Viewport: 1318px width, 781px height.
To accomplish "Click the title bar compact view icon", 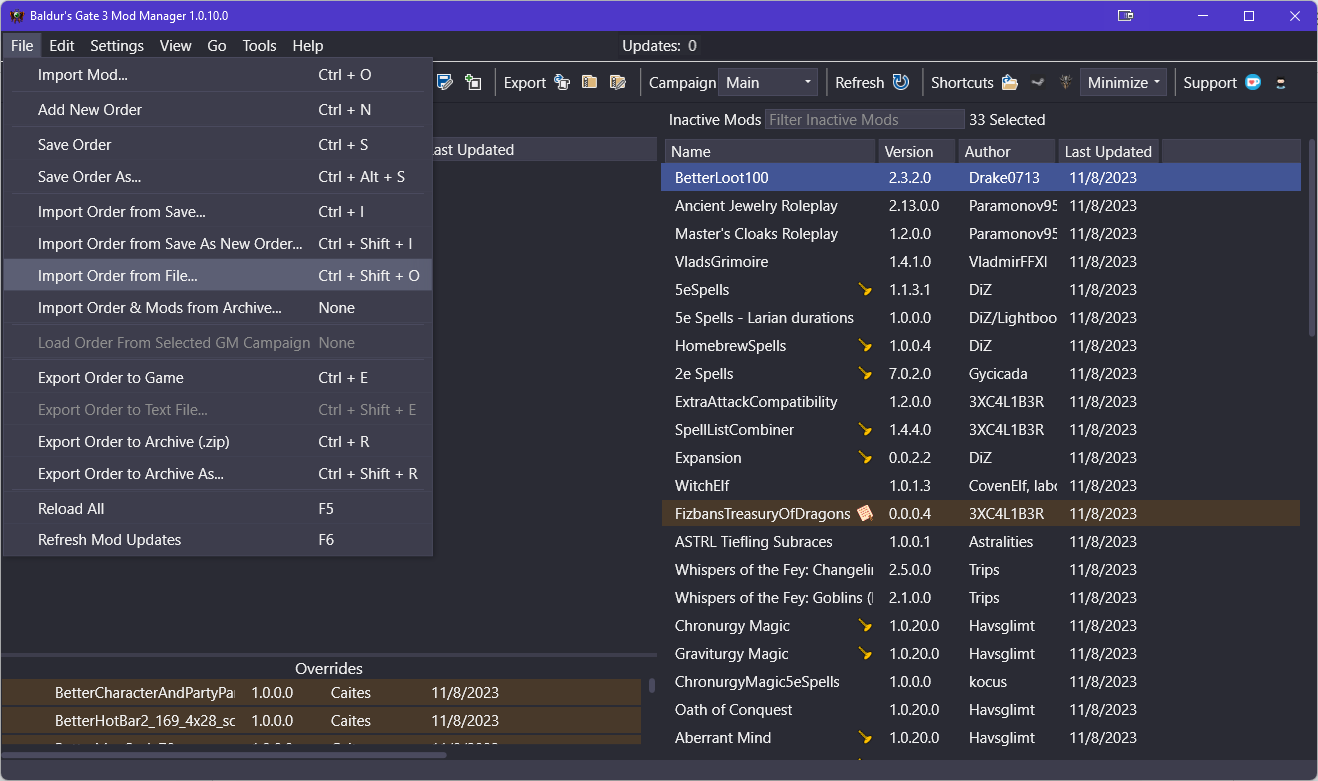I will pyautogui.click(x=1125, y=16).
